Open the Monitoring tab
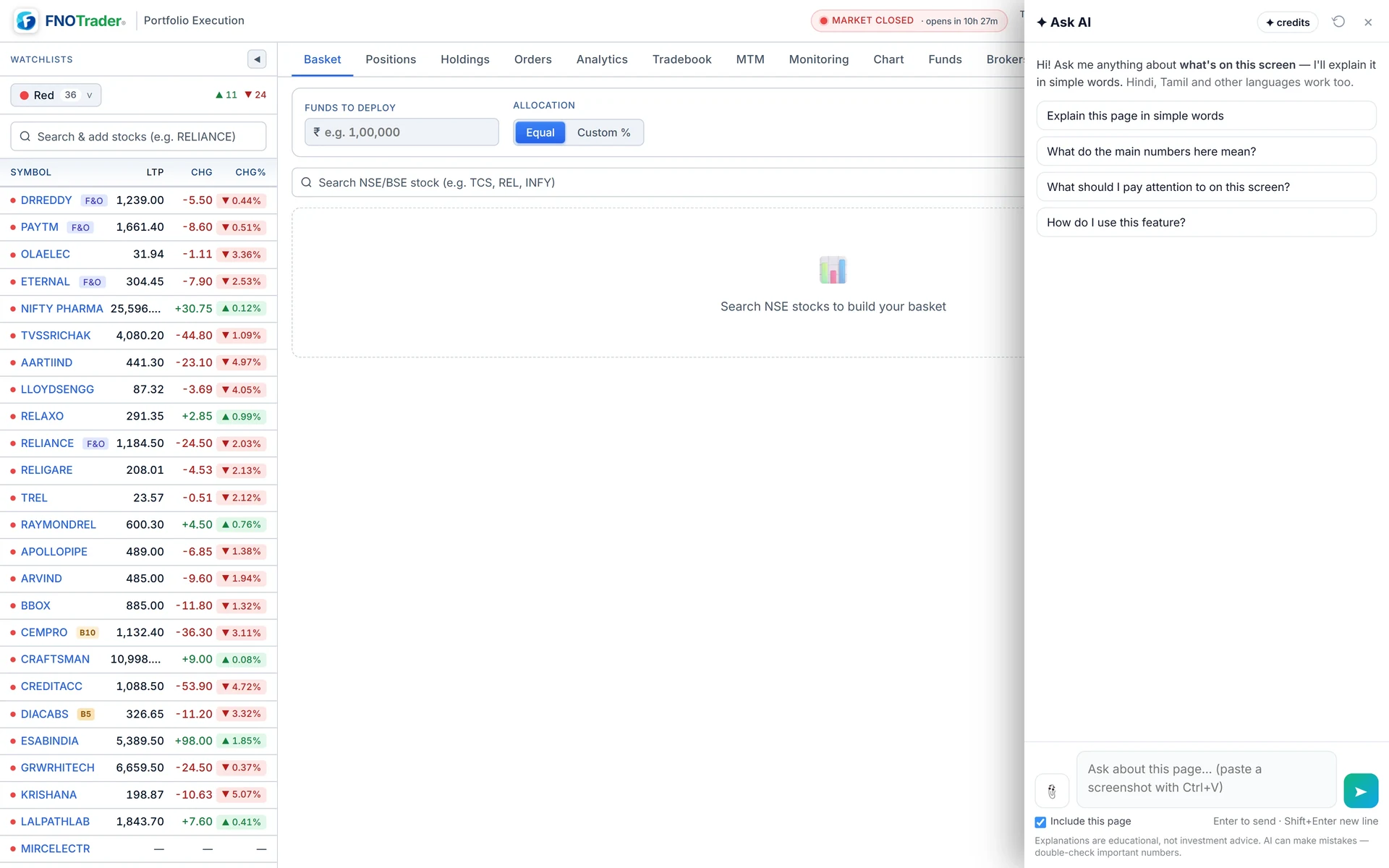 click(x=819, y=59)
